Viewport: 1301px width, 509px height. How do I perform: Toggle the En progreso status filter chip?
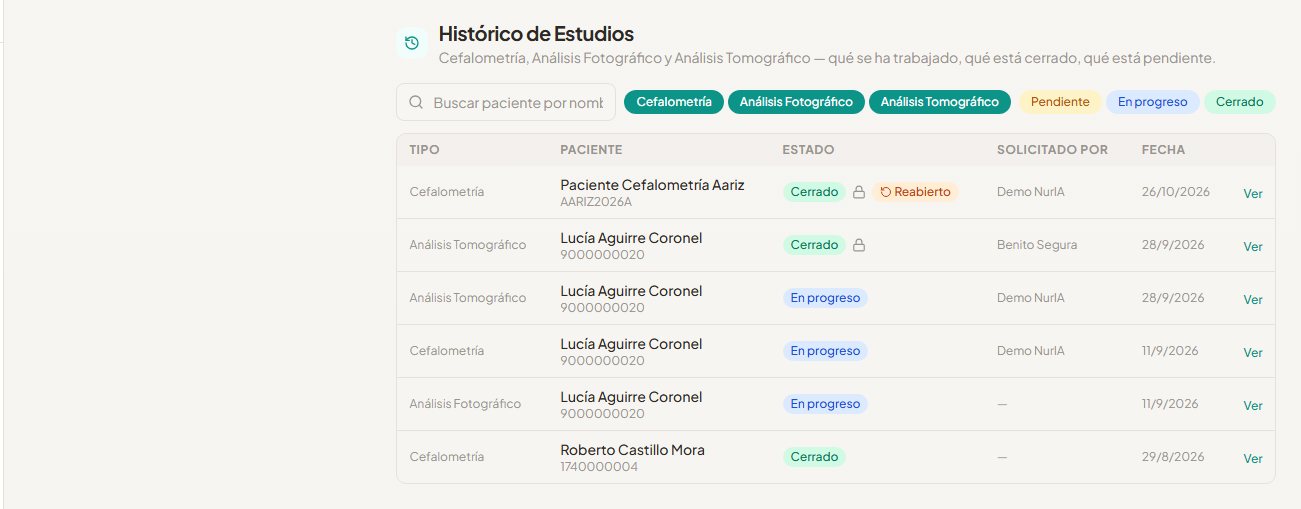[1152, 102]
